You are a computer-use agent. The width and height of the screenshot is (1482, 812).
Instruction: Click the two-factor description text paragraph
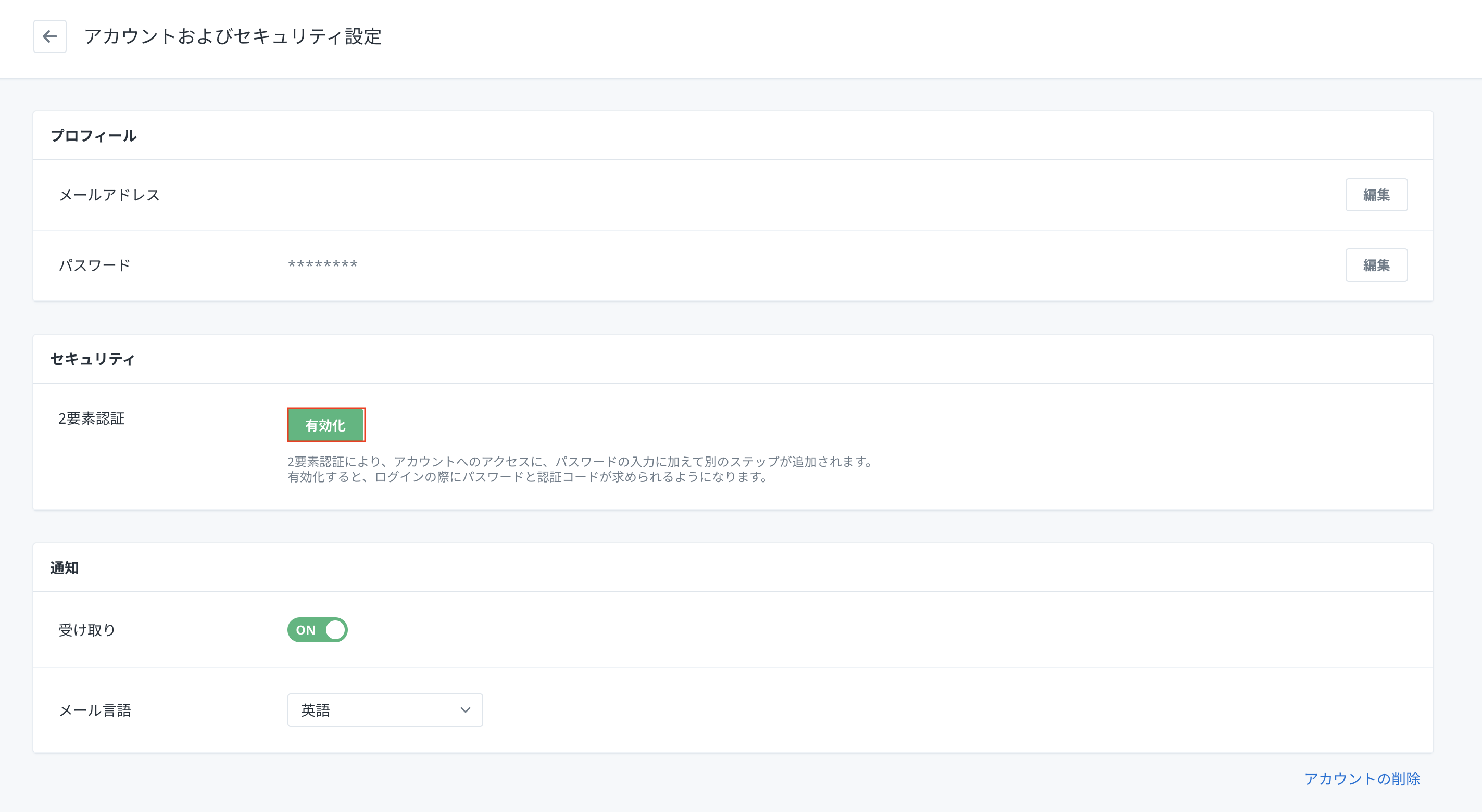580,468
